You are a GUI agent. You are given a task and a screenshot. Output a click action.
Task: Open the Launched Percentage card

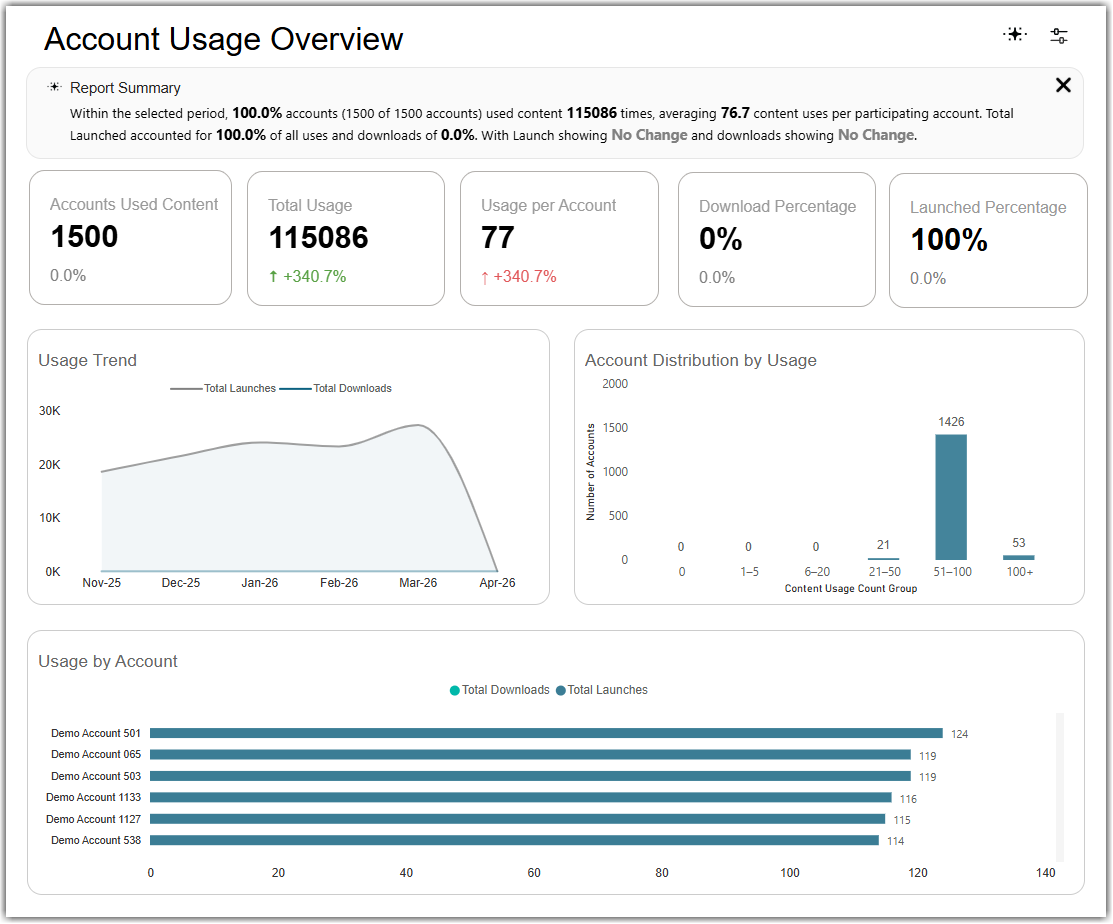[988, 241]
